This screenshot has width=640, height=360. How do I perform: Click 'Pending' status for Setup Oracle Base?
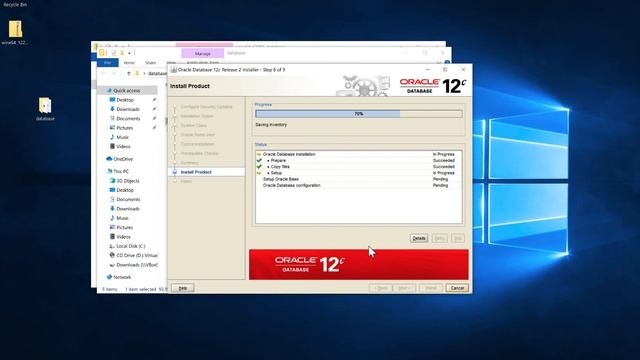440,179
